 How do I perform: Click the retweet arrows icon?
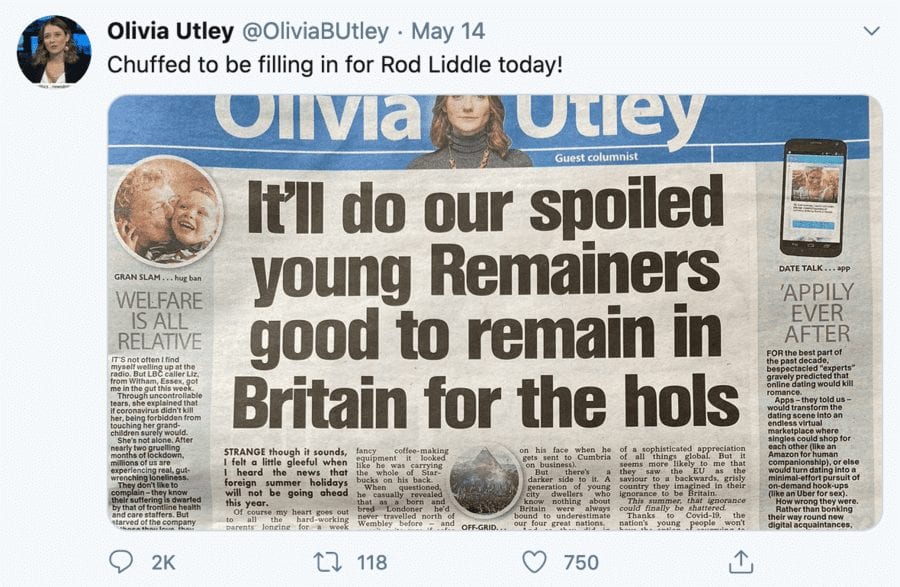coord(326,562)
